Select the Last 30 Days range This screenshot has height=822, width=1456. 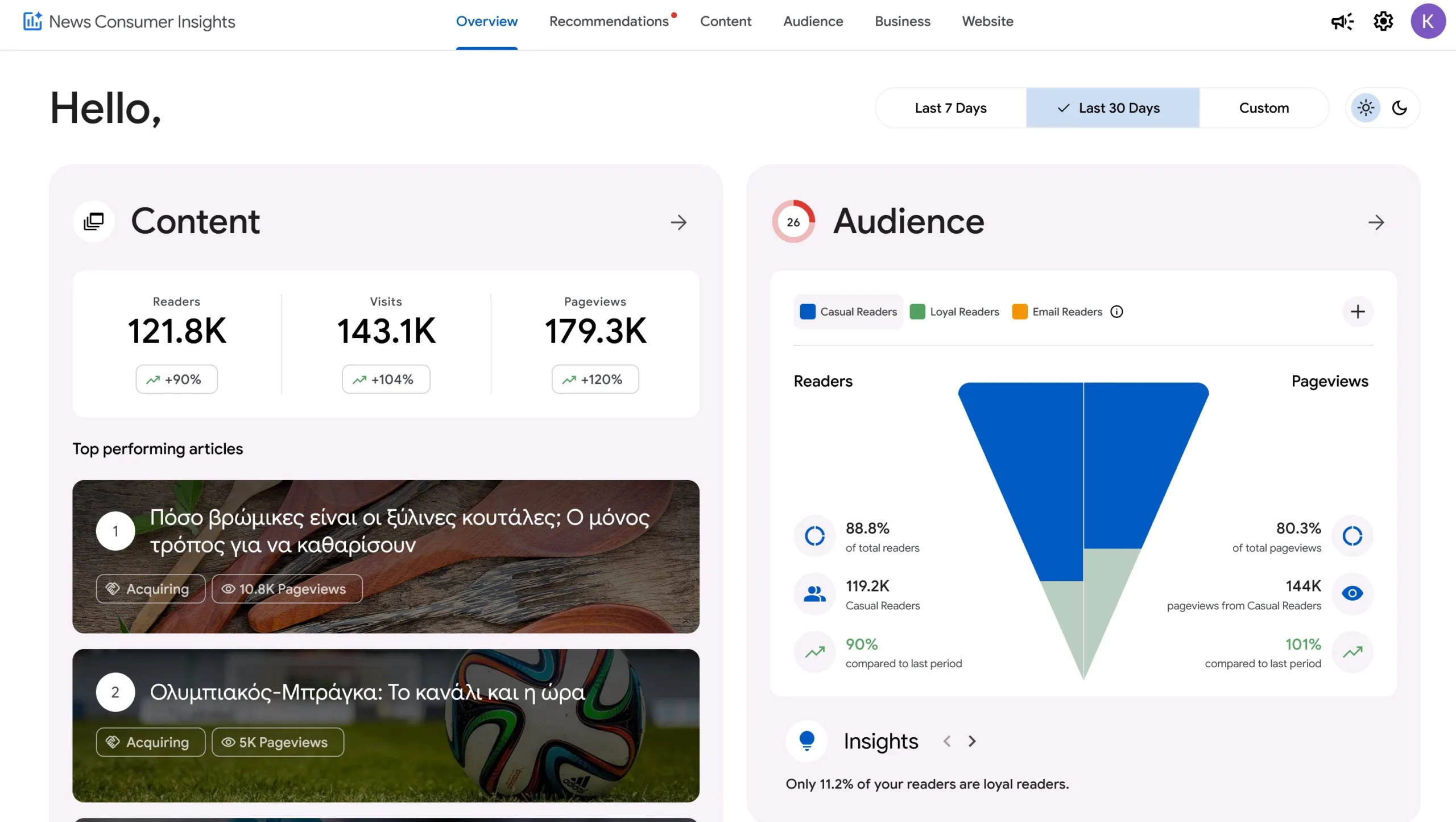1112,108
